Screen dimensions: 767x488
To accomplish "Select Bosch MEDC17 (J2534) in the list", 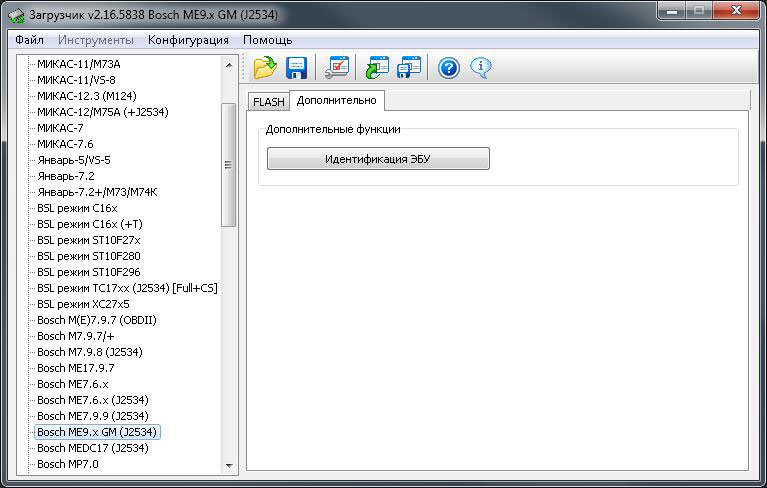I will 92,448.
